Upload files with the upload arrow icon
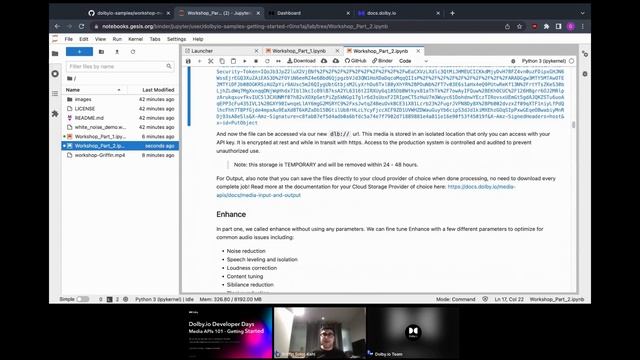 tap(117, 52)
